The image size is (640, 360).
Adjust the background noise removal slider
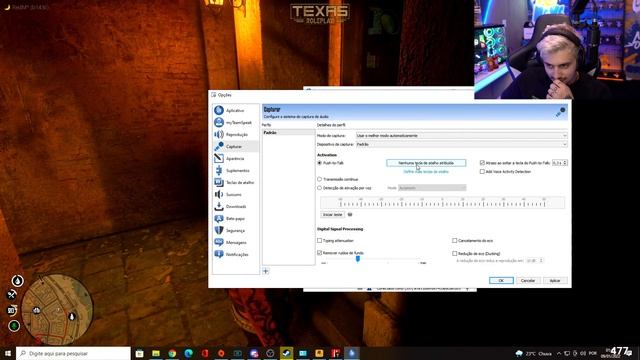point(358,259)
